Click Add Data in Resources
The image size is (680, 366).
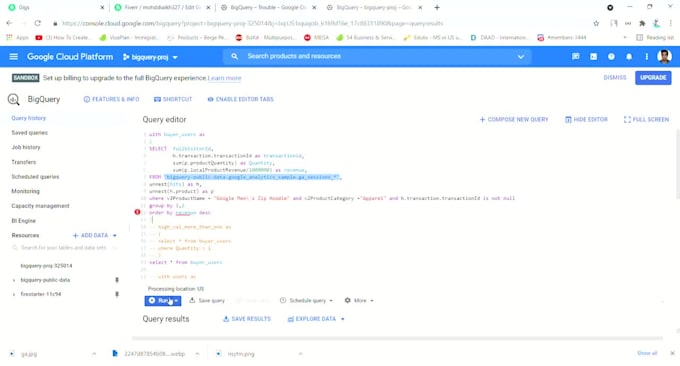coord(95,235)
